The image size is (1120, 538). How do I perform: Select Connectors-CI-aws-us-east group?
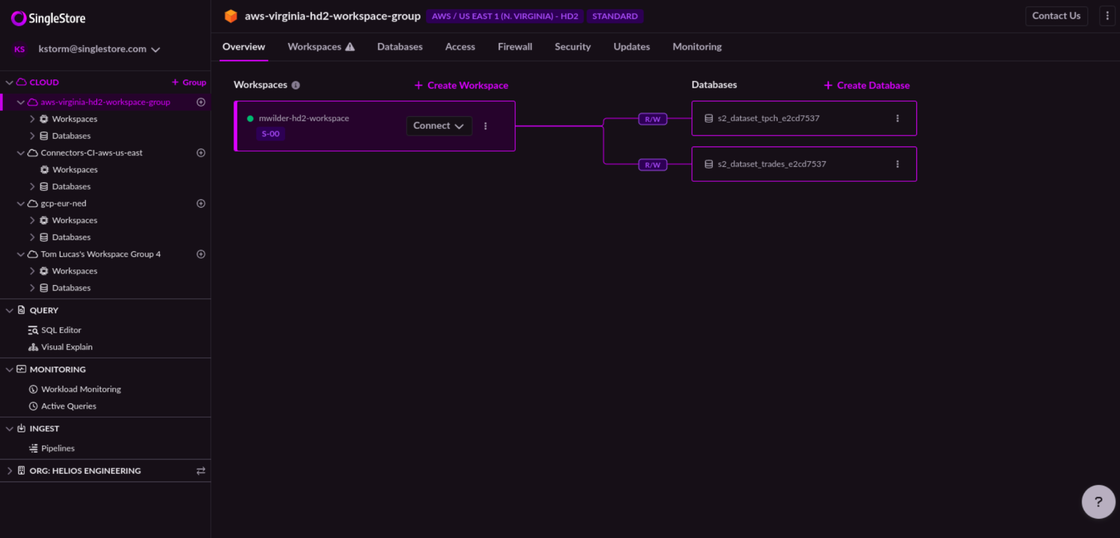92,153
